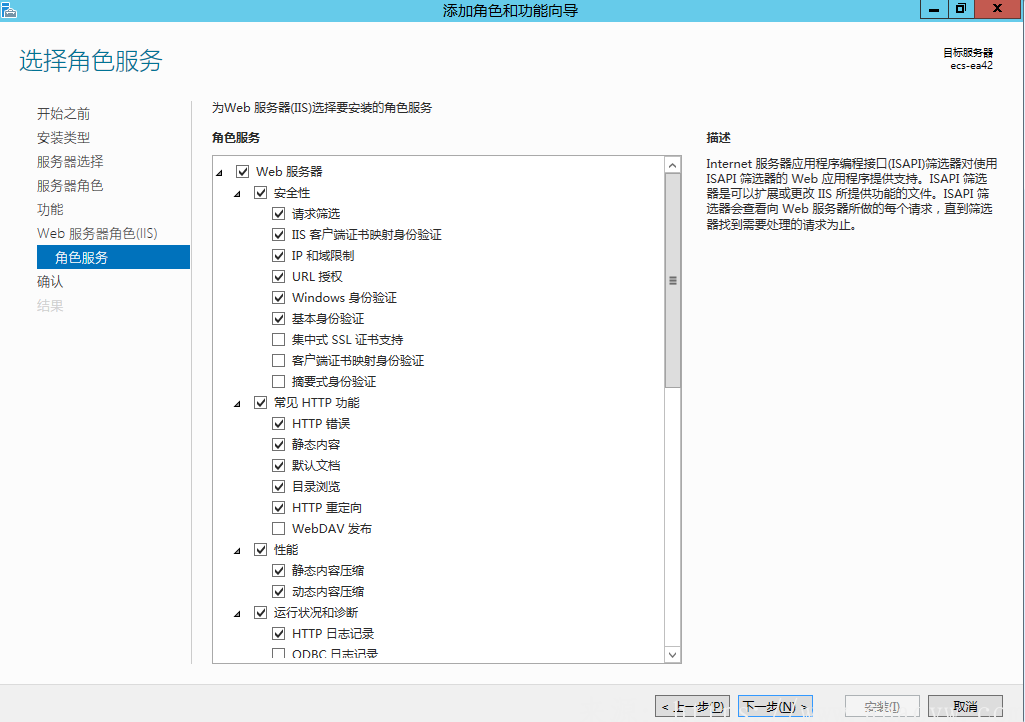The width and height of the screenshot is (1025, 722).
Task: Uncheck the 请求筛选 checkbox
Action: pyautogui.click(x=279, y=214)
